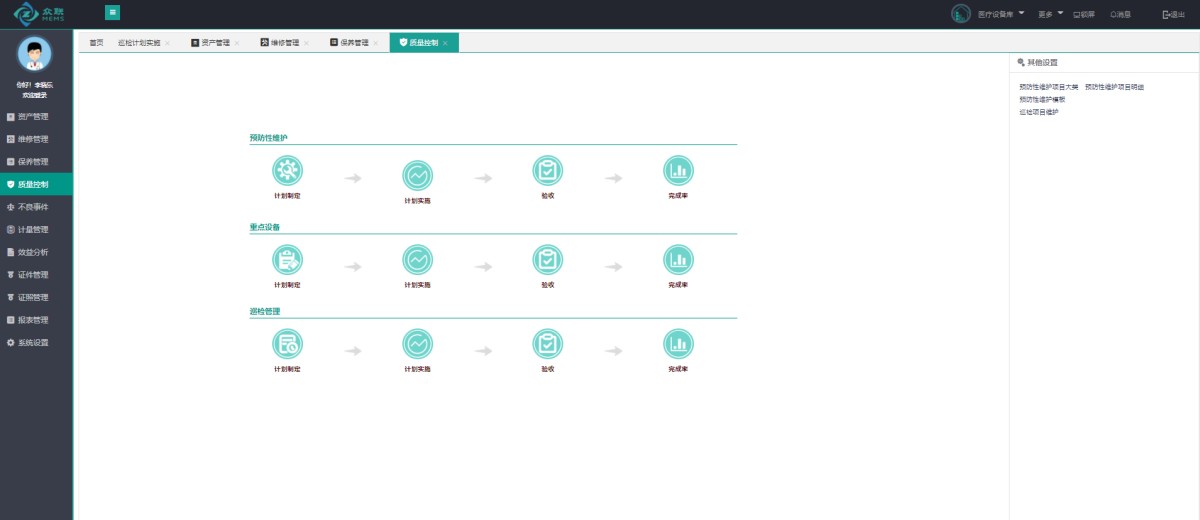The image size is (1200, 520).
Task: Open 报表管理 in the sidebar
Action: [x=36, y=320]
